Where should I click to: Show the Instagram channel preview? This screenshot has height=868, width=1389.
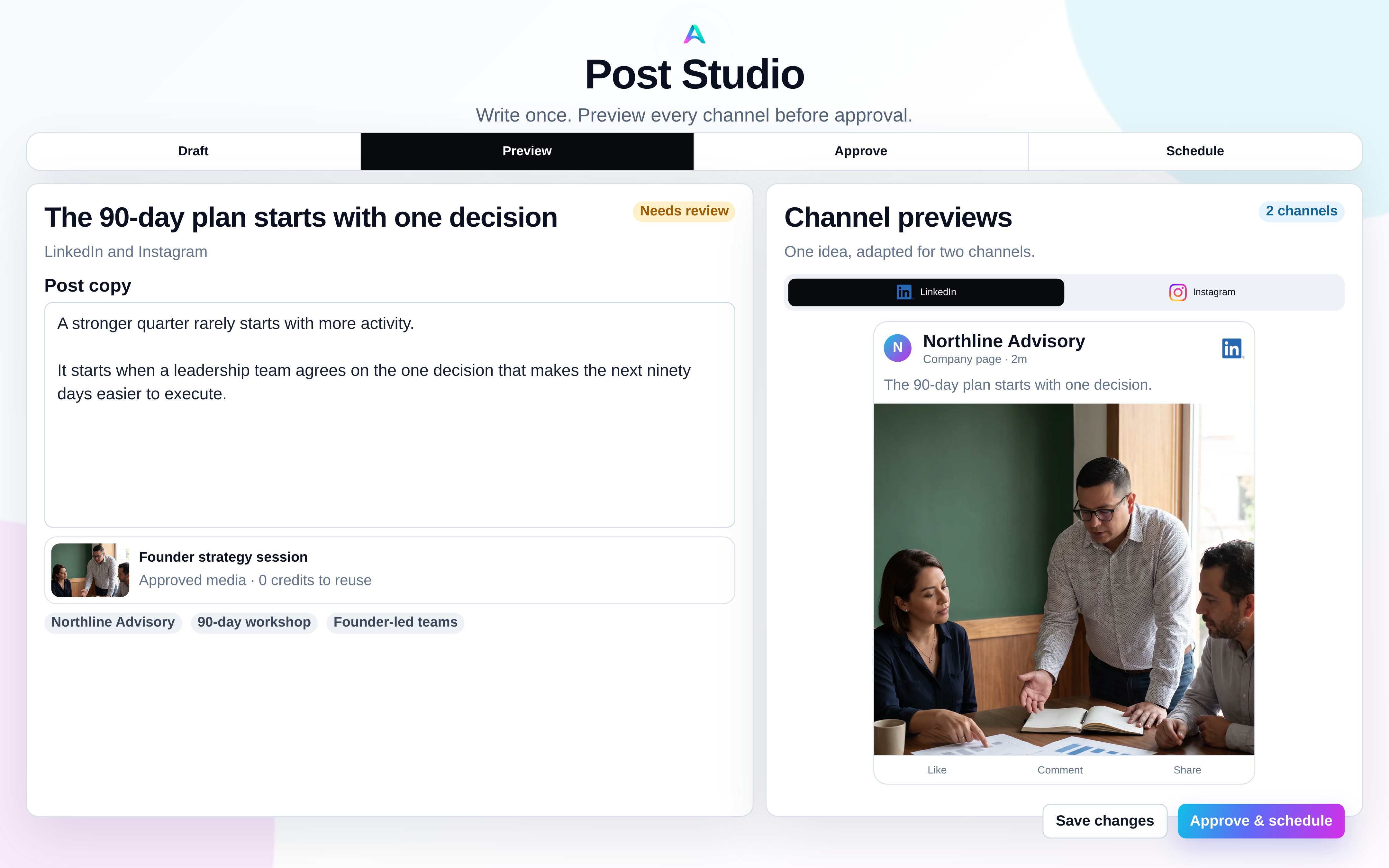coord(1203,292)
